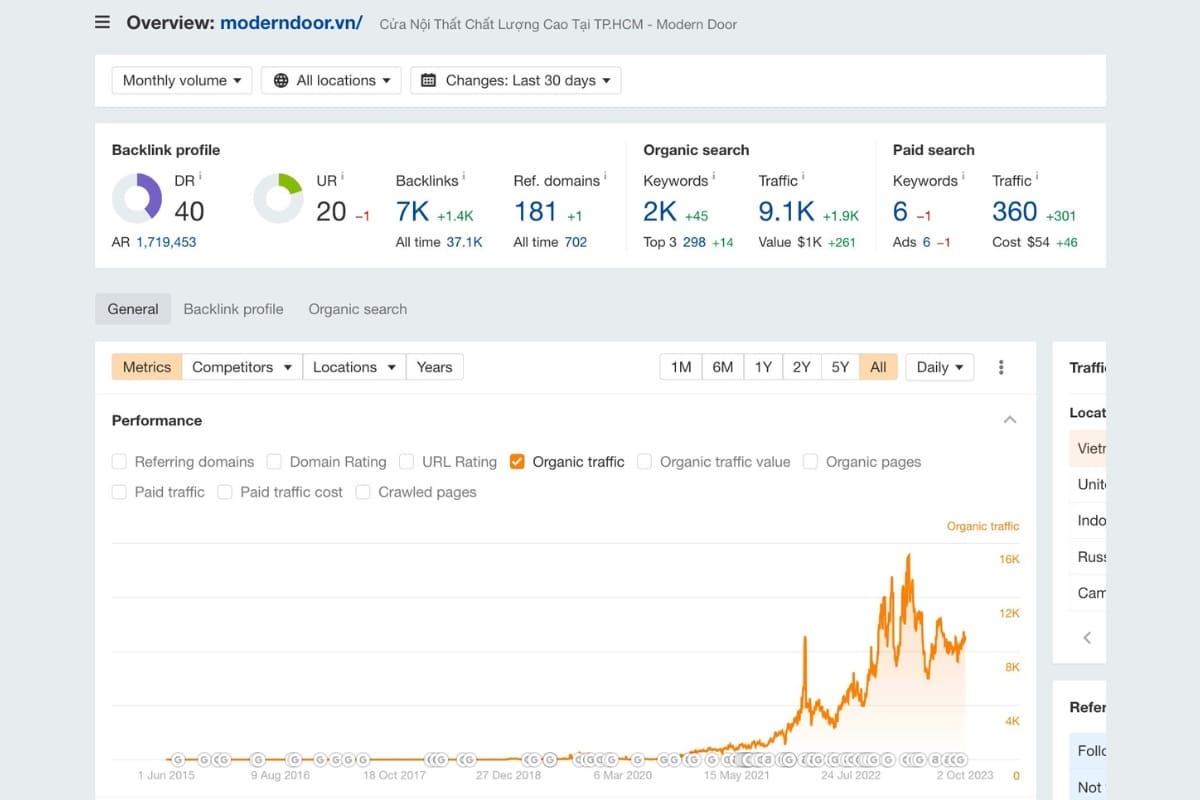Click the DR info icon
1200x800 pixels.
pyautogui.click(x=200, y=176)
